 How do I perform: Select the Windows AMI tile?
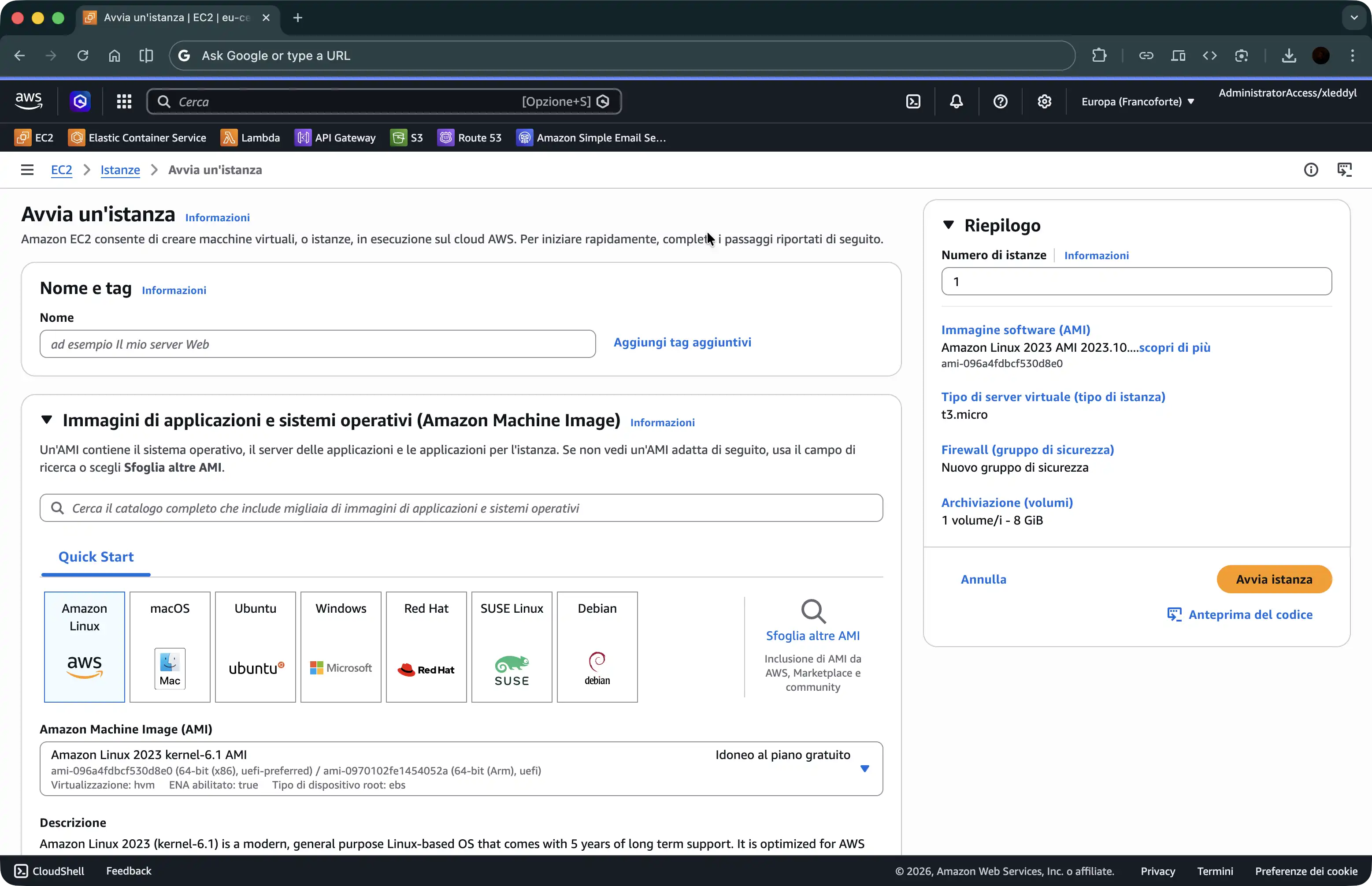[x=341, y=646]
